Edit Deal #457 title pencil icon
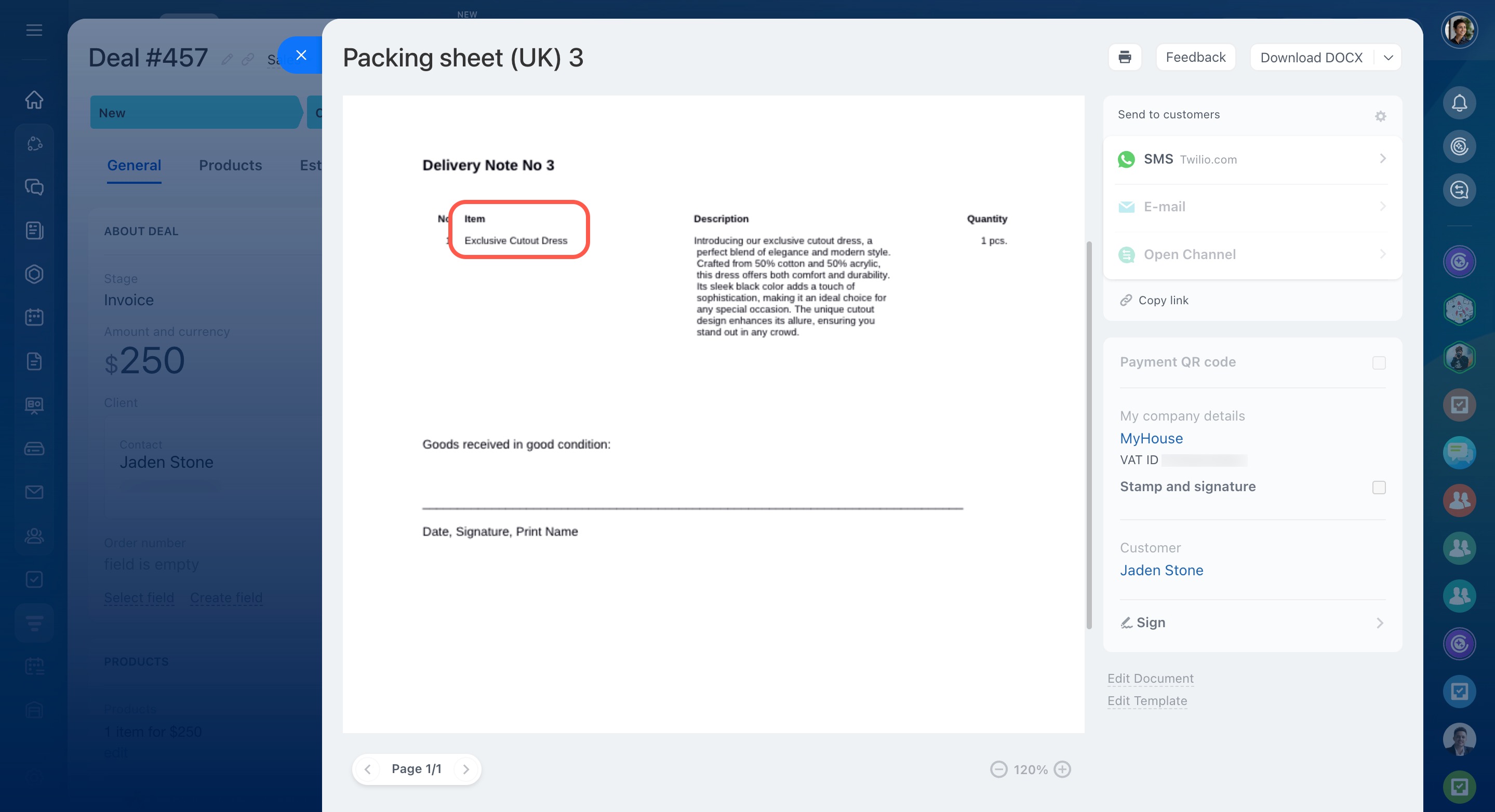The height and width of the screenshot is (812, 1495). [x=227, y=59]
